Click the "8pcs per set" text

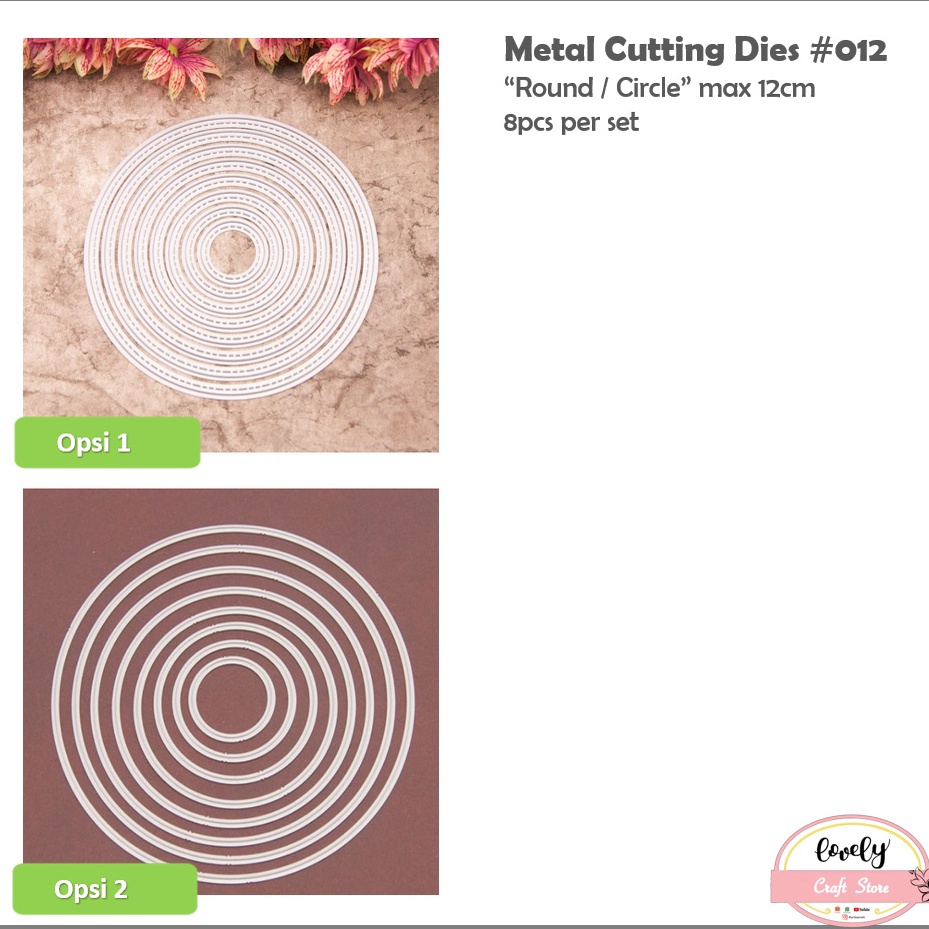pos(571,123)
